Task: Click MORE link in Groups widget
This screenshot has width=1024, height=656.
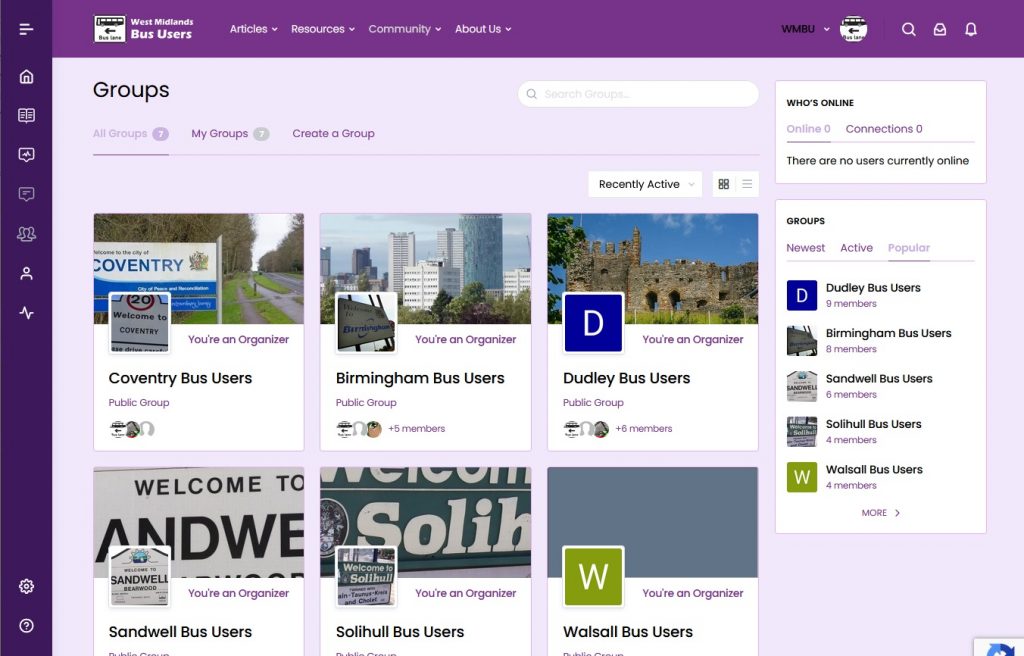Action: 880,513
